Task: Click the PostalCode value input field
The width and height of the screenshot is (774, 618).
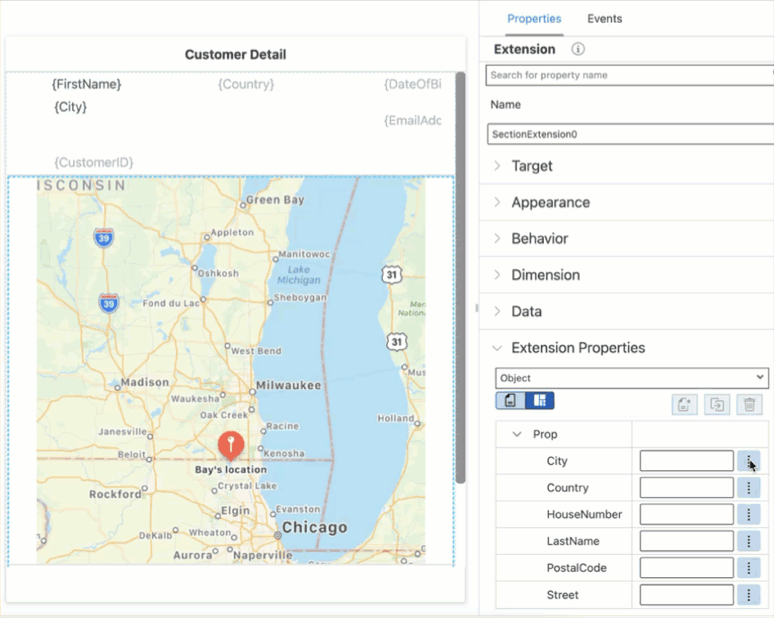Action: pos(686,568)
